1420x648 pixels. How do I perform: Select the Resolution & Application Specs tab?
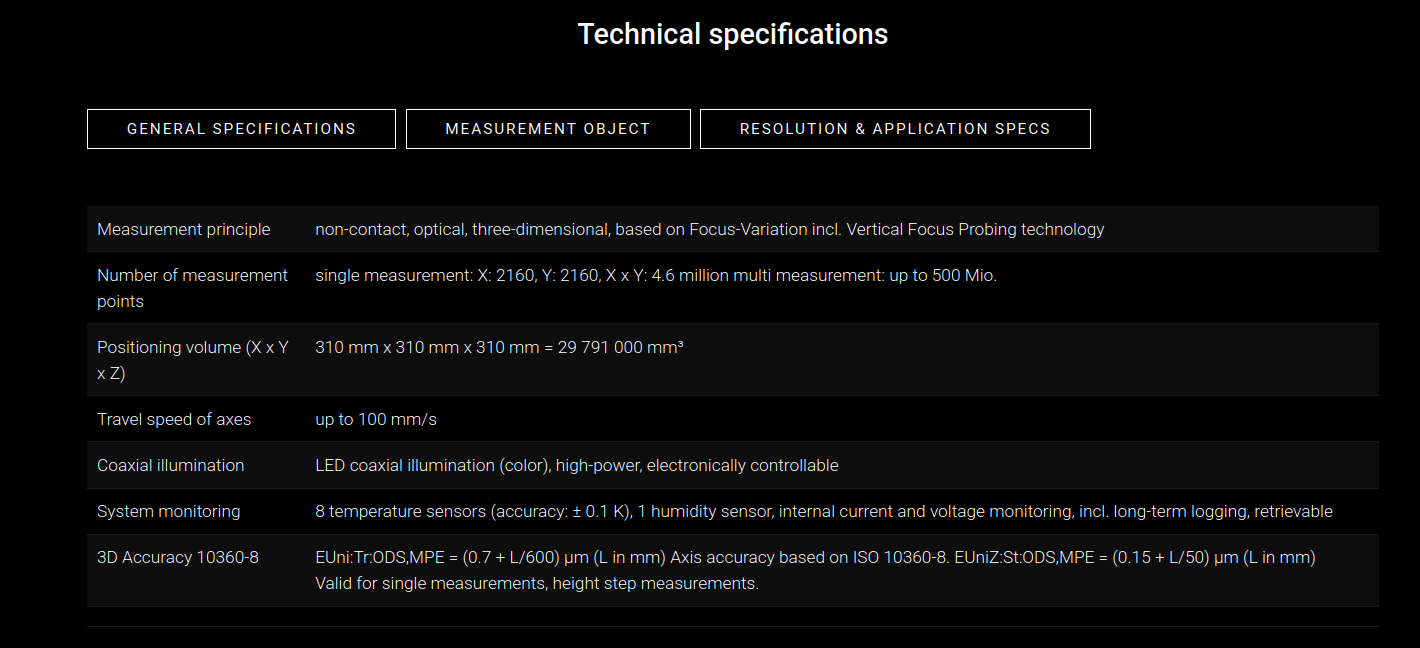(895, 129)
